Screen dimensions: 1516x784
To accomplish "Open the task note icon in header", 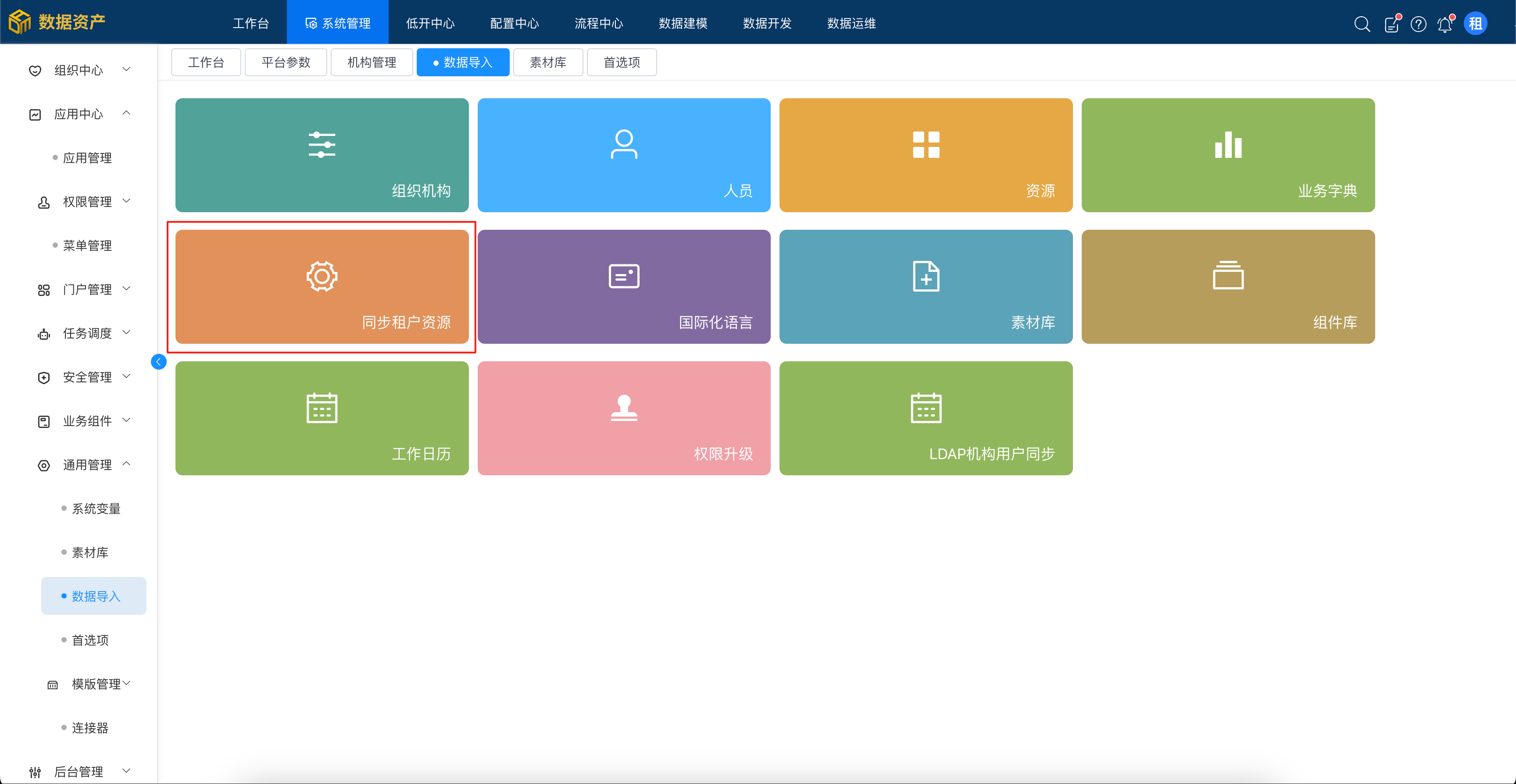I will pyautogui.click(x=1391, y=24).
